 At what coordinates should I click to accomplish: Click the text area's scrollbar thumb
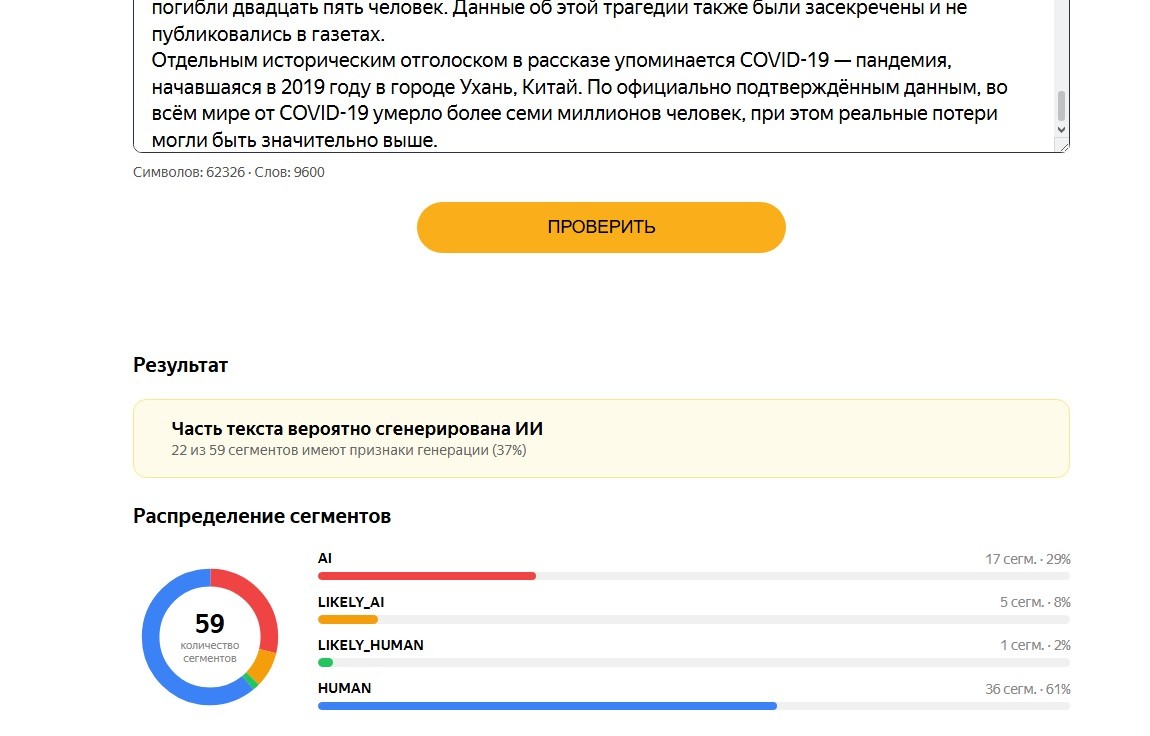pyautogui.click(x=1061, y=106)
